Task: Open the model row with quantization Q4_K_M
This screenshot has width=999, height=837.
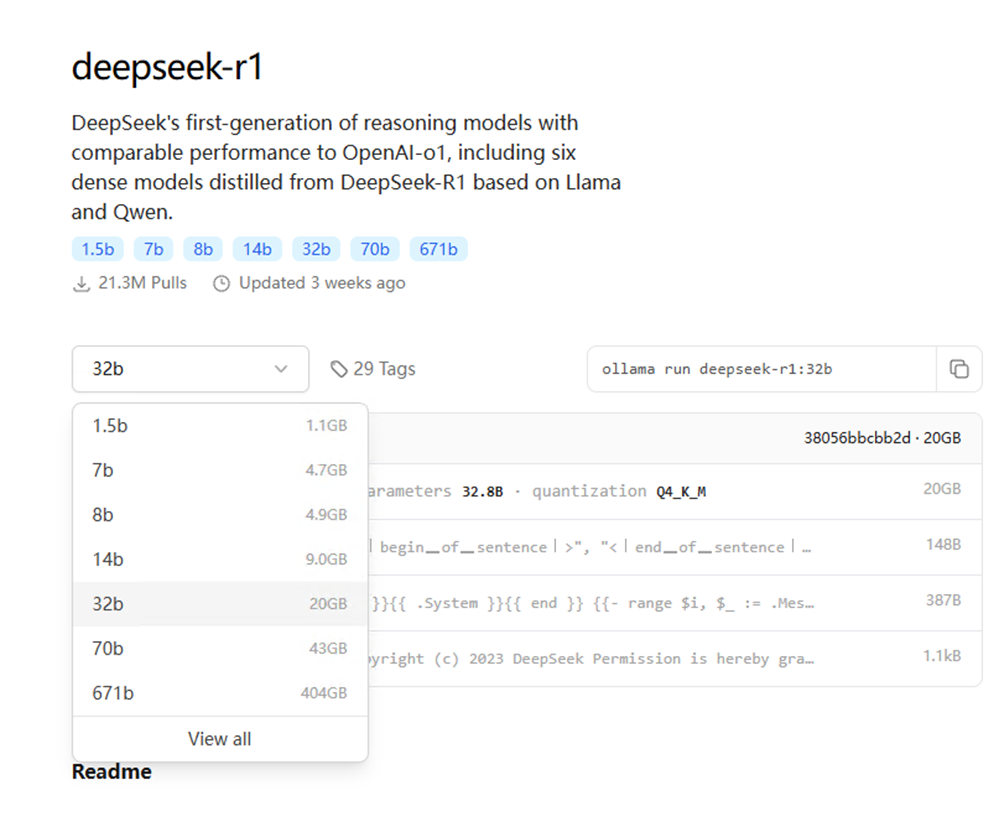Action: [x=675, y=491]
